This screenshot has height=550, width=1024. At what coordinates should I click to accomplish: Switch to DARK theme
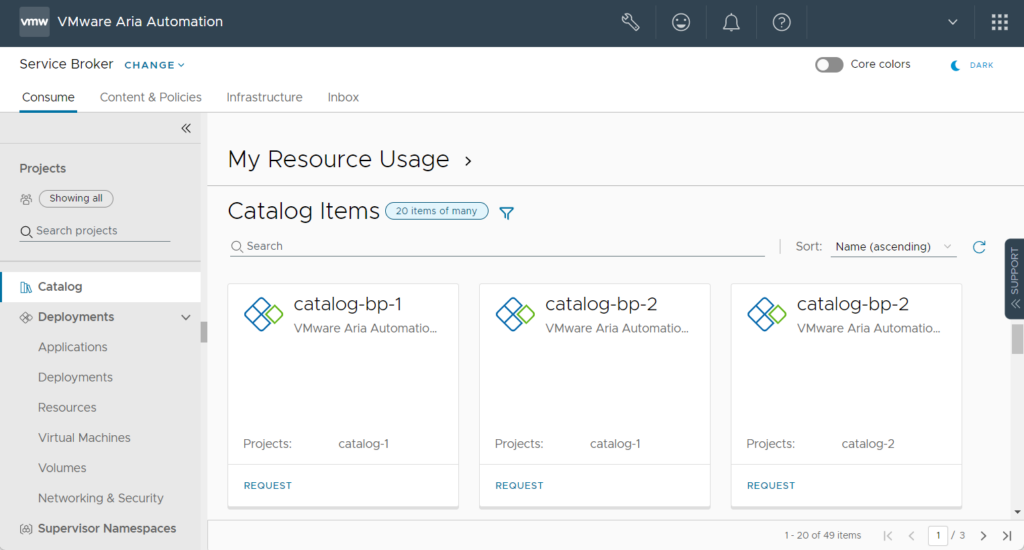[x=982, y=65]
